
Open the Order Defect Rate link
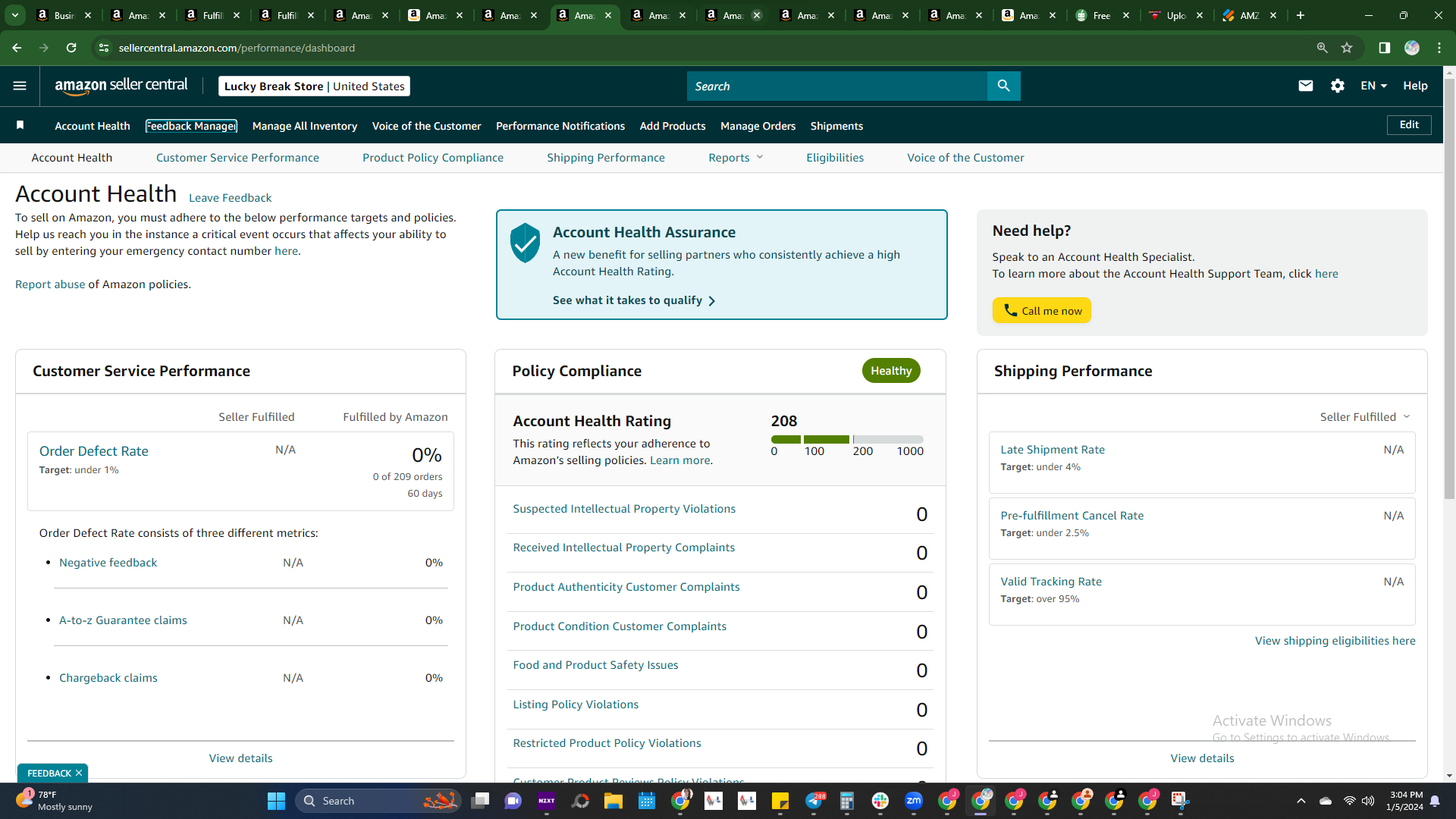click(x=94, y=451)
